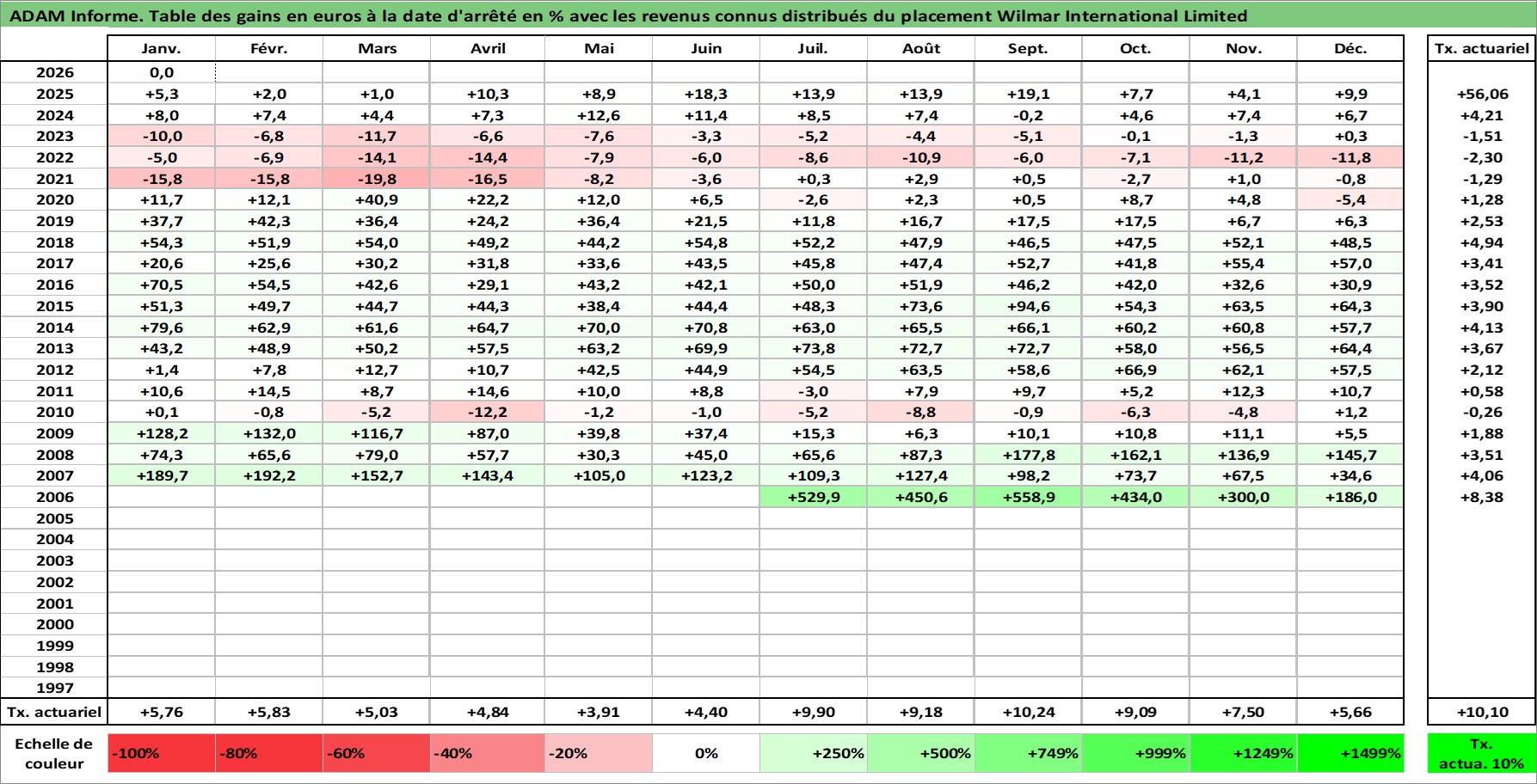
Task: Click the September actuarial rate '+10,24'
Action: pyautogui.click(x=1029, y=712)
